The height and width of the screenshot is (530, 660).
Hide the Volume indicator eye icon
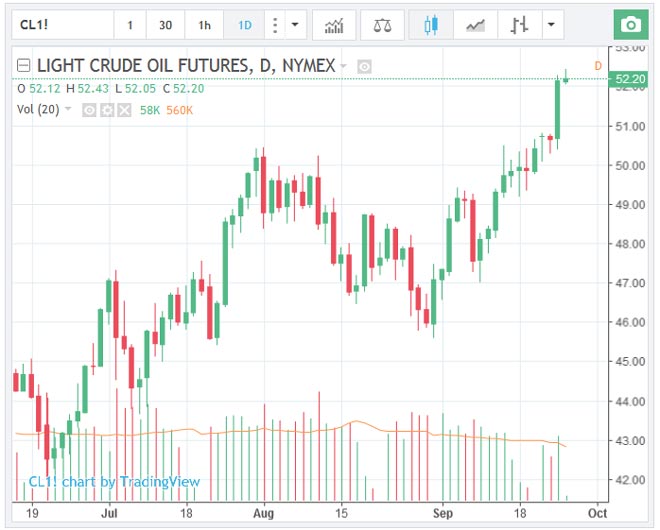[89, 109]
